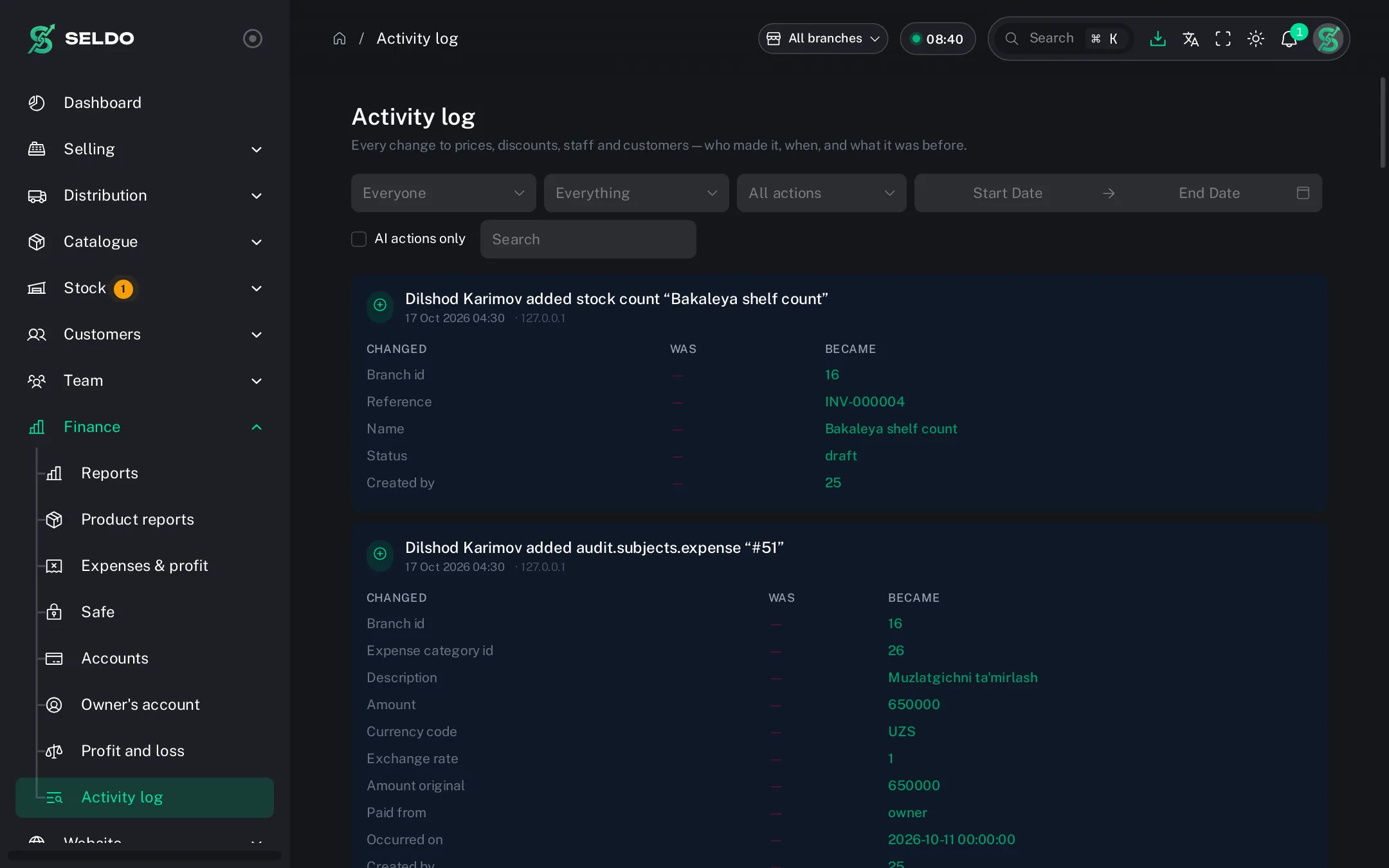Expand the Distribution menu

[x=145, y=195]
